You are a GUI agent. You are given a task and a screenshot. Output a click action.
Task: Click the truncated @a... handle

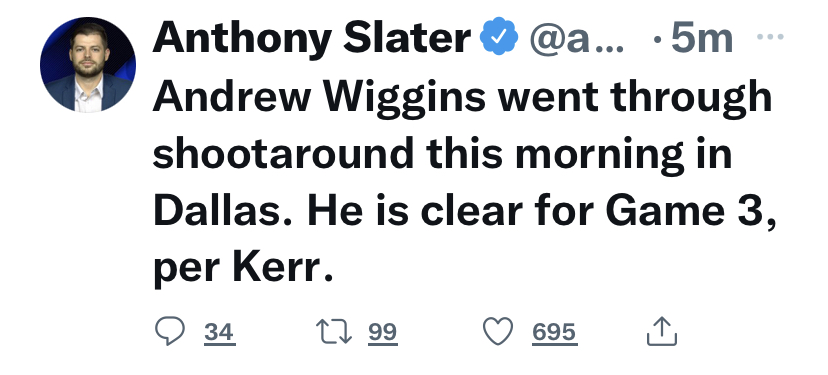tap(576, 39)
